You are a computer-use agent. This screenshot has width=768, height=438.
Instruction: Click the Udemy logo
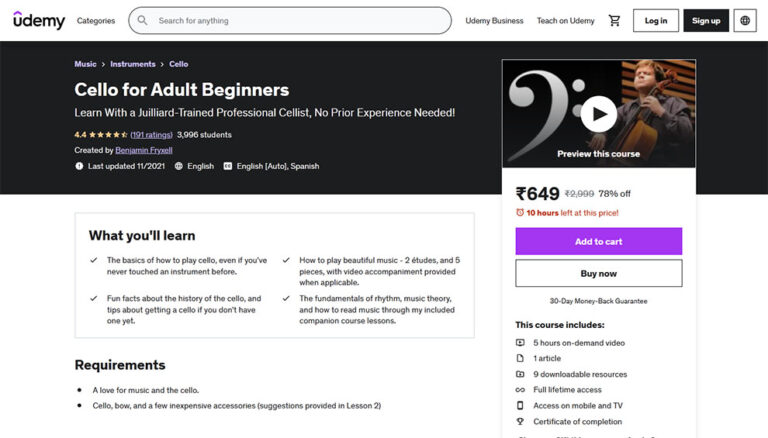tap(39, 21)
